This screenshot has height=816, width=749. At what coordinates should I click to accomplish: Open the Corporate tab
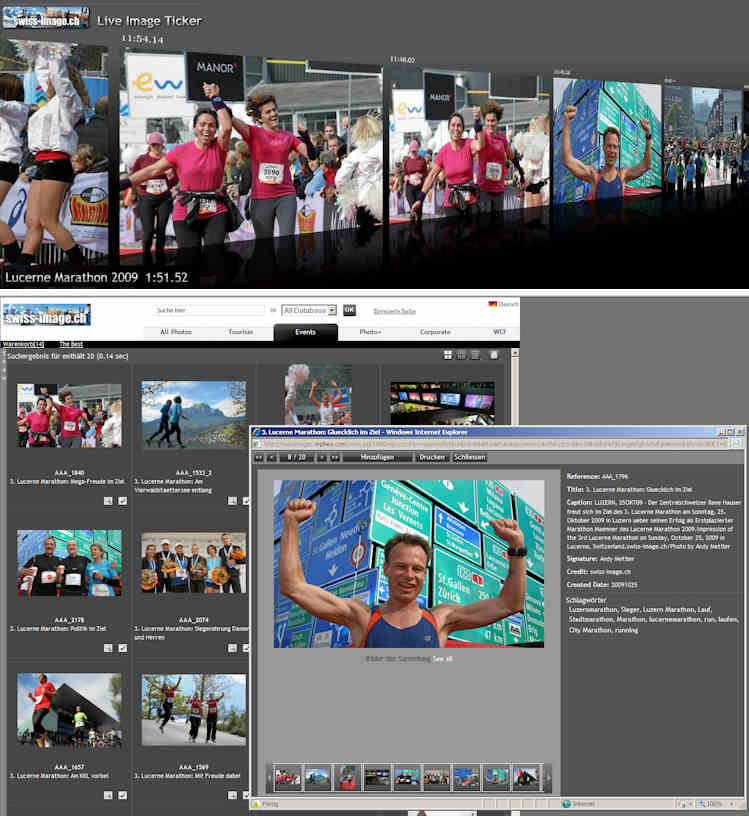(434, 331)
